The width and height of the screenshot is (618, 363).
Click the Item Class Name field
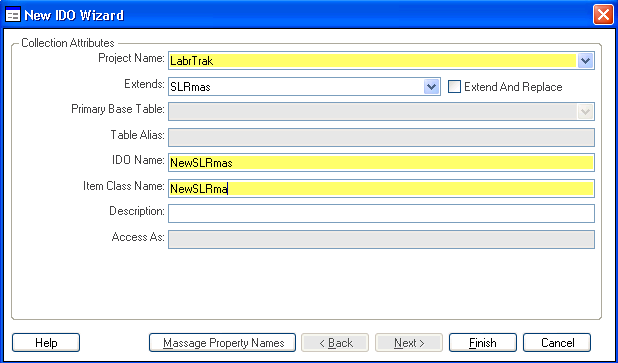pyautogui.click(x=381, y=188)
